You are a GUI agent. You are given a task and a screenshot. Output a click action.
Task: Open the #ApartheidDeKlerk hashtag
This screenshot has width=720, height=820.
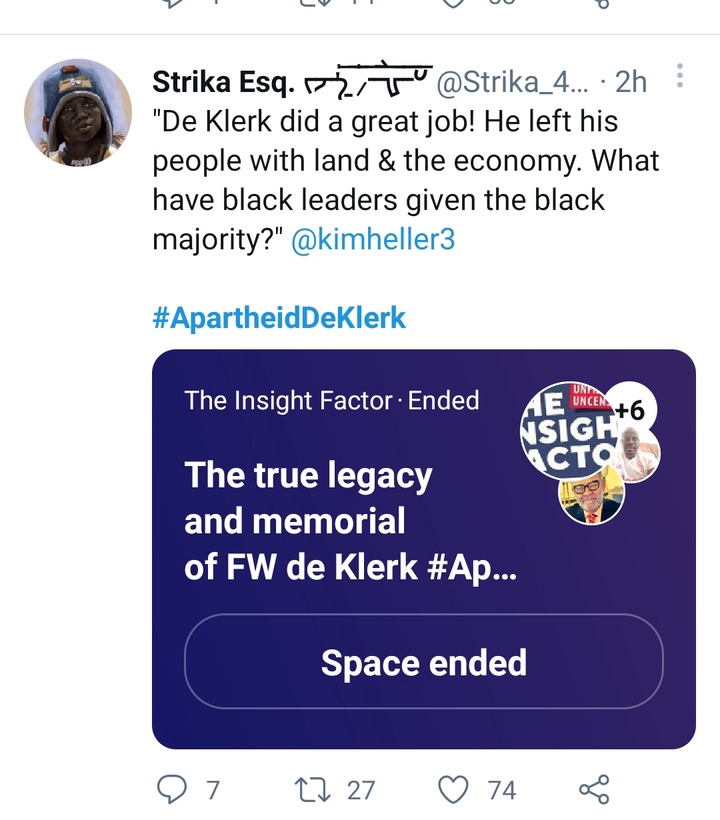click(x=279, y=317)
